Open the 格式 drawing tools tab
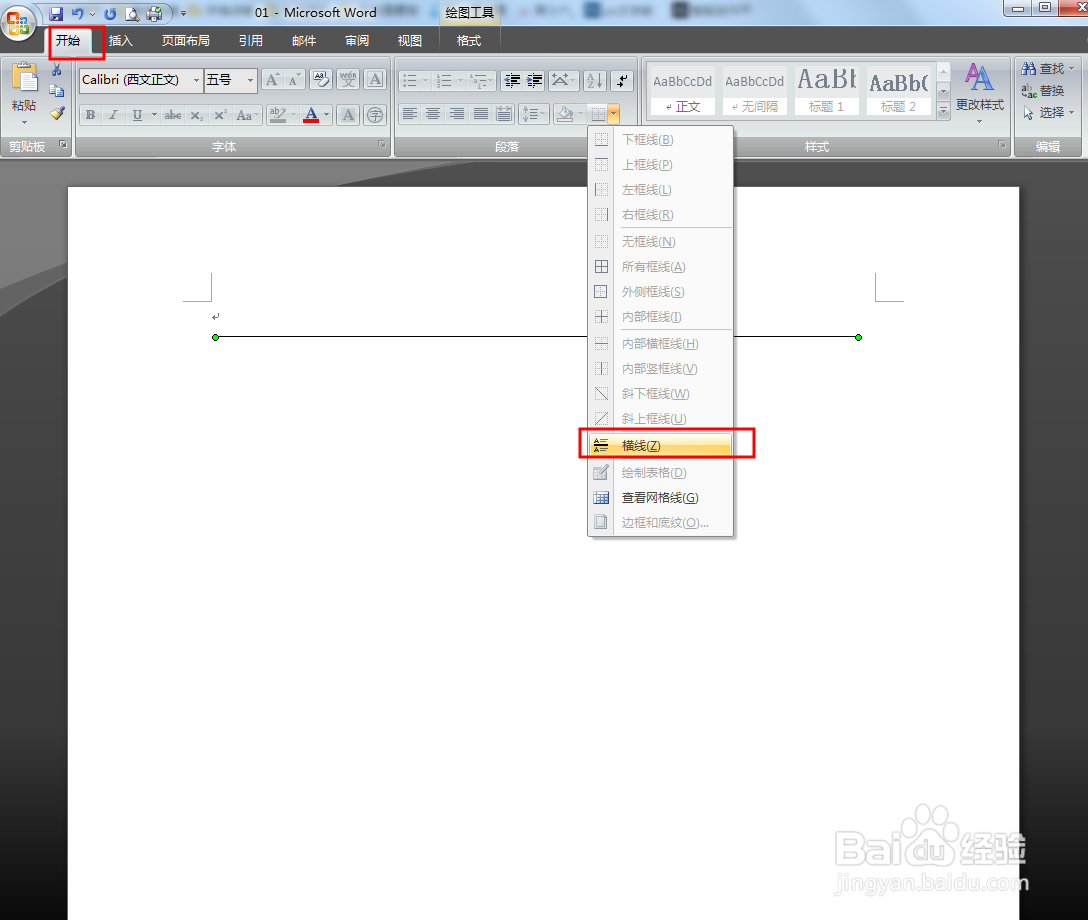The height and width of the screenshot is (920, 1088). pos(468,41)
